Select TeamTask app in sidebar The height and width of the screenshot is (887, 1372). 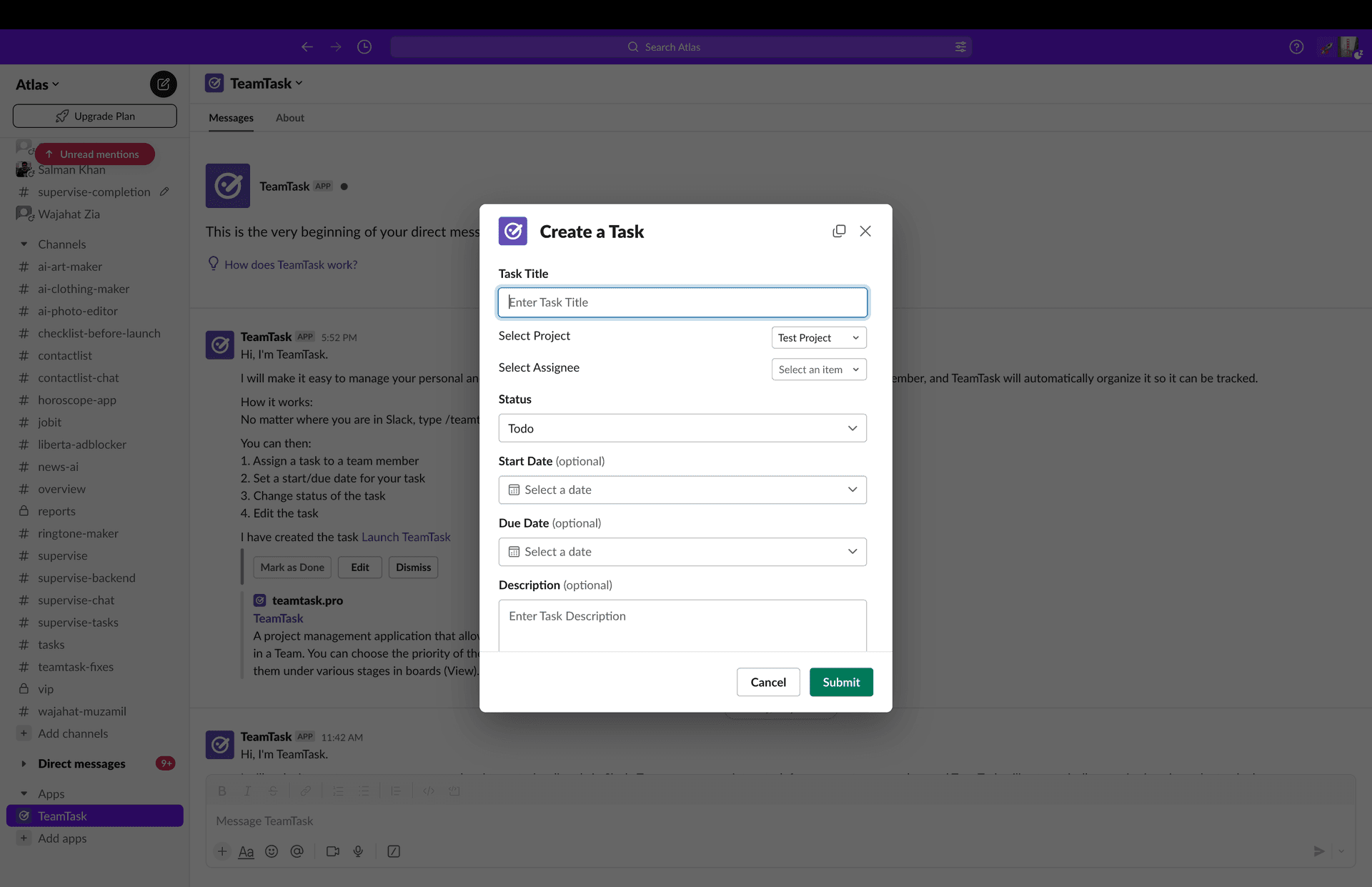(x=94, y=816)
